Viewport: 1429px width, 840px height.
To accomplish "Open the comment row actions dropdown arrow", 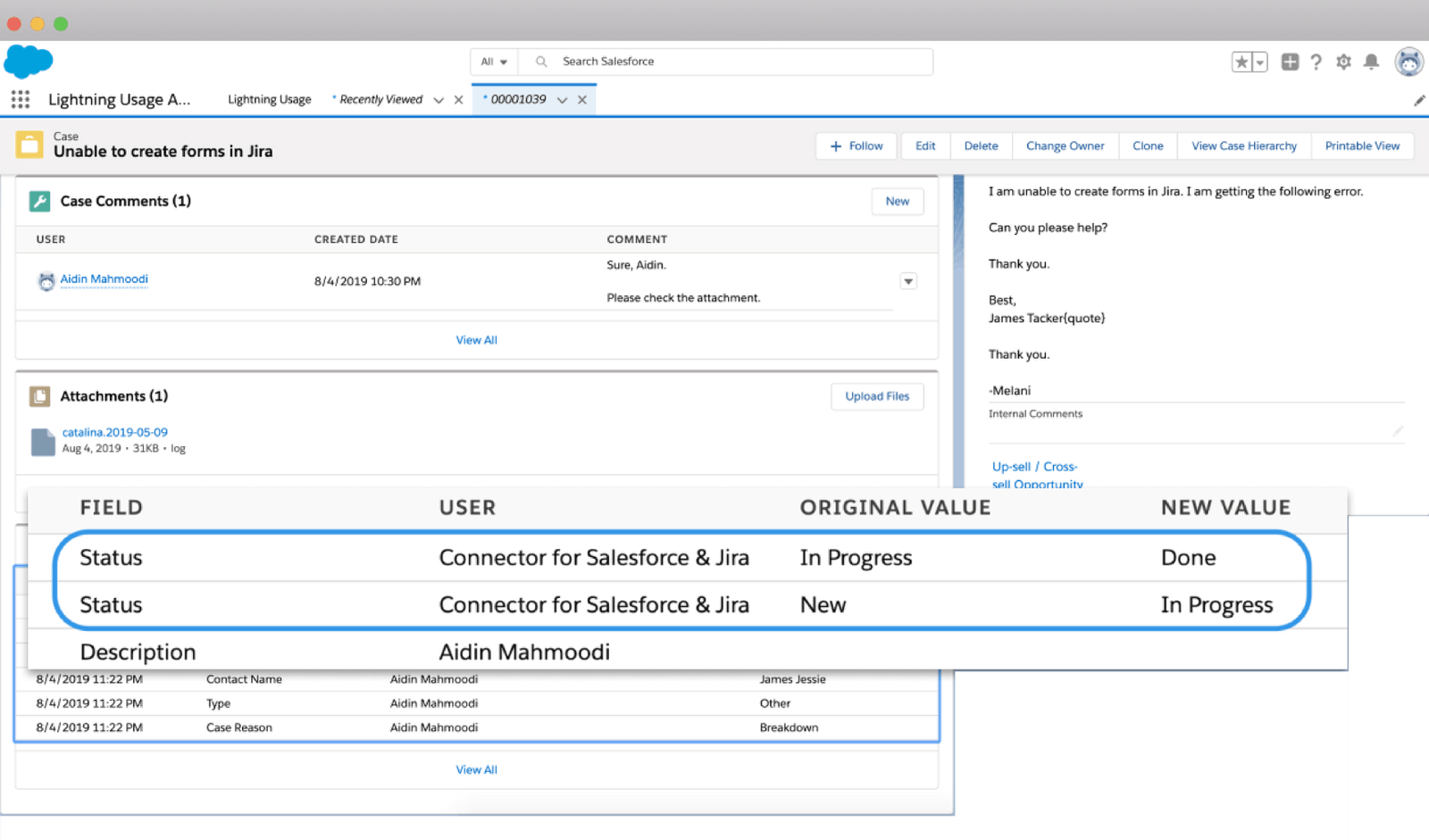I will tap(907, 280).
